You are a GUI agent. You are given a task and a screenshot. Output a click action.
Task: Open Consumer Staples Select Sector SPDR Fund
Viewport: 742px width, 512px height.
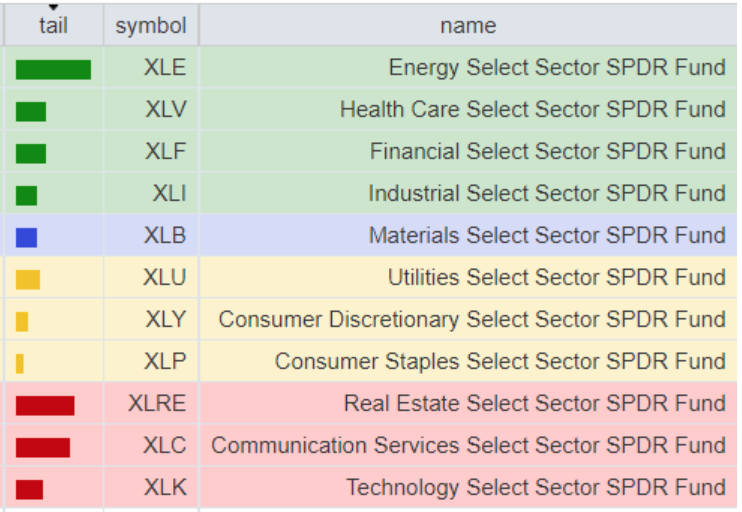click(x=500, y=362)
